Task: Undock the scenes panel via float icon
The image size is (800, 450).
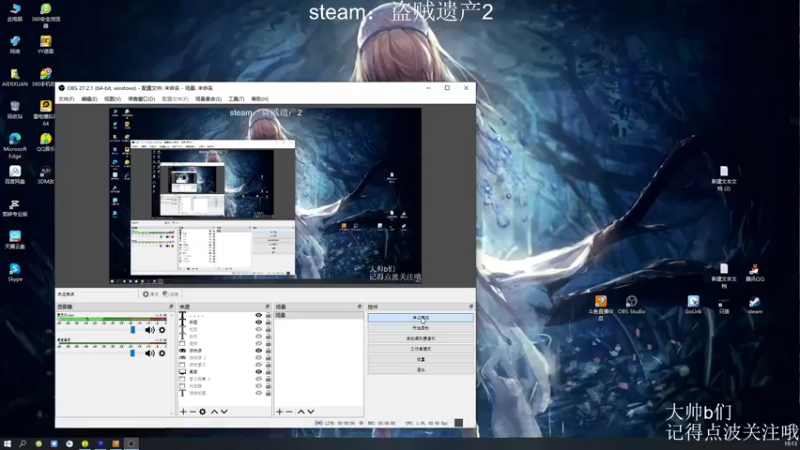Action: point(359,307)
